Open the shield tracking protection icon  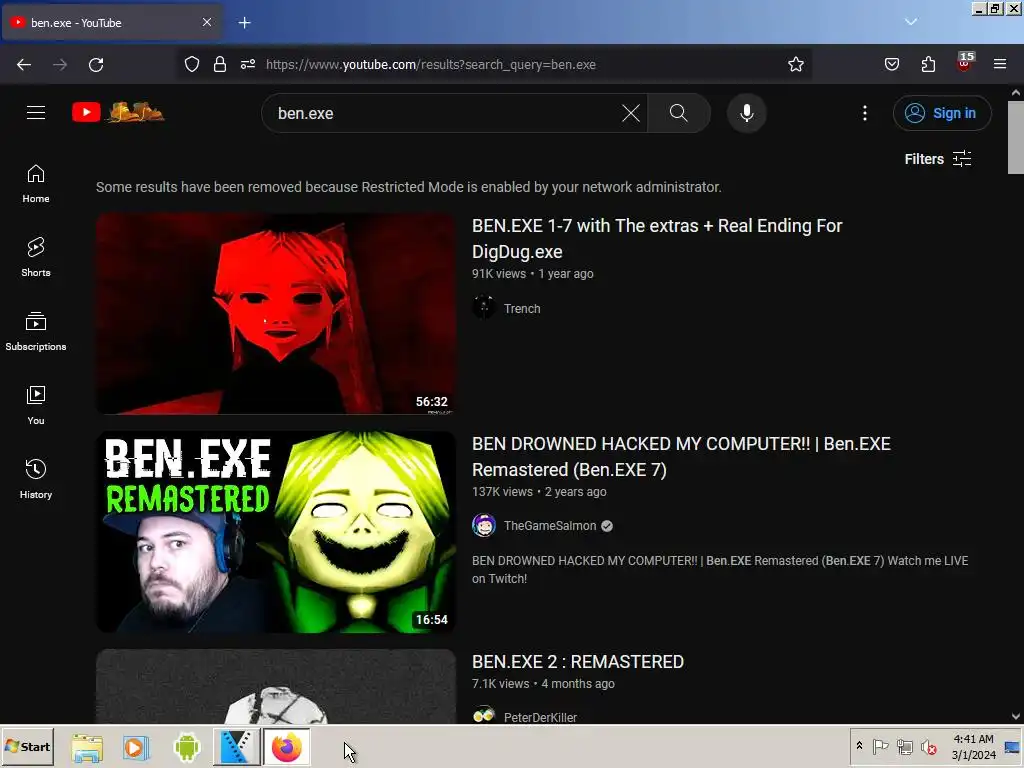point(191,64)
